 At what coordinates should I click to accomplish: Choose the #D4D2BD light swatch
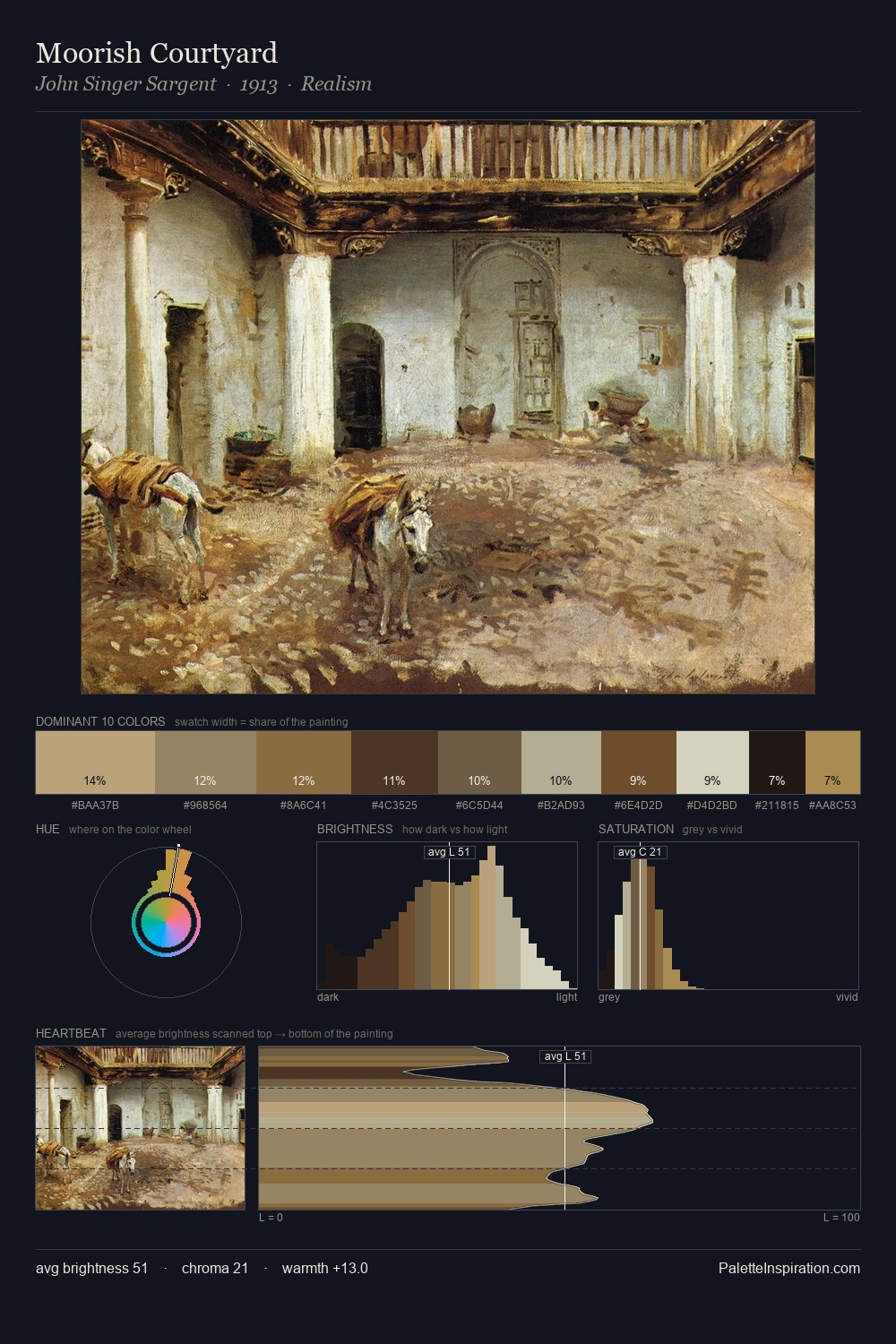(x=712, y=762)
